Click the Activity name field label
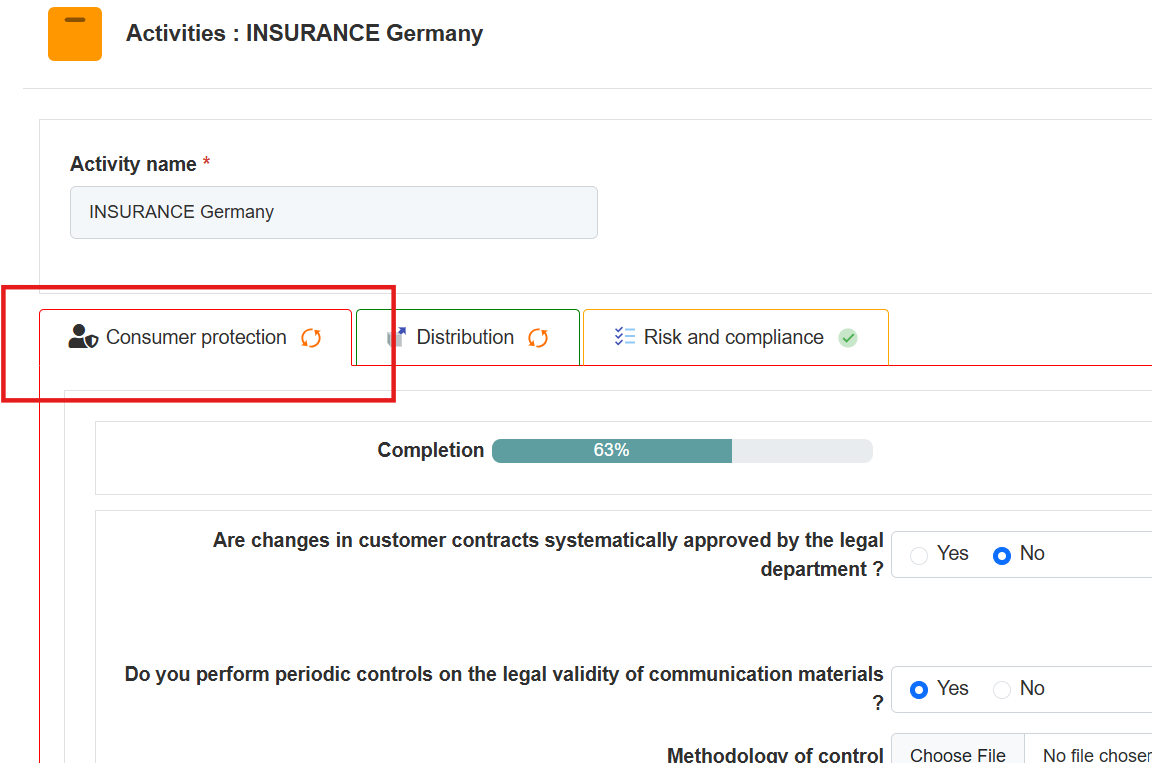 133,164
